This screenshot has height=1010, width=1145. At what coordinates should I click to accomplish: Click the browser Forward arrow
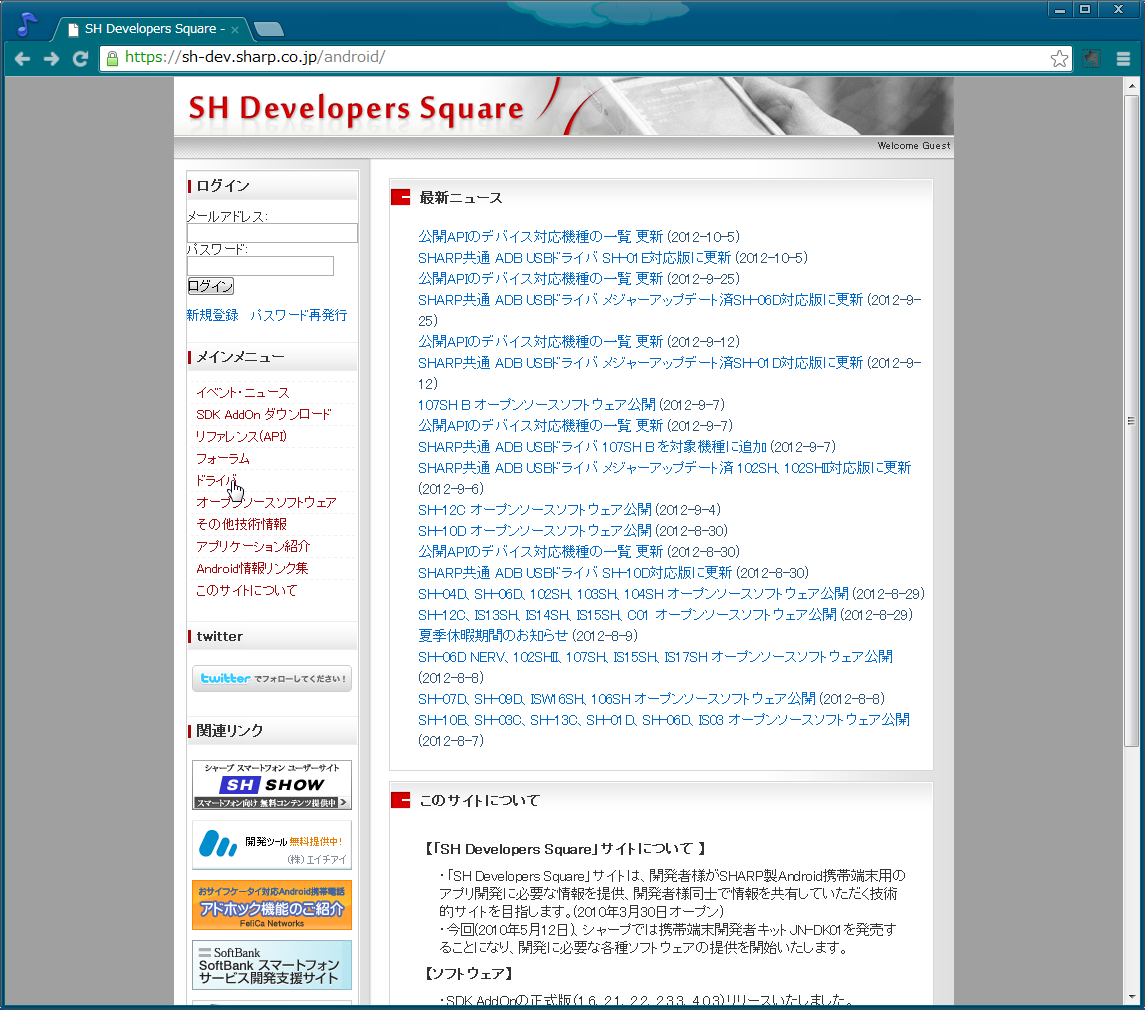pyautogui.click(x=51, y=58)
